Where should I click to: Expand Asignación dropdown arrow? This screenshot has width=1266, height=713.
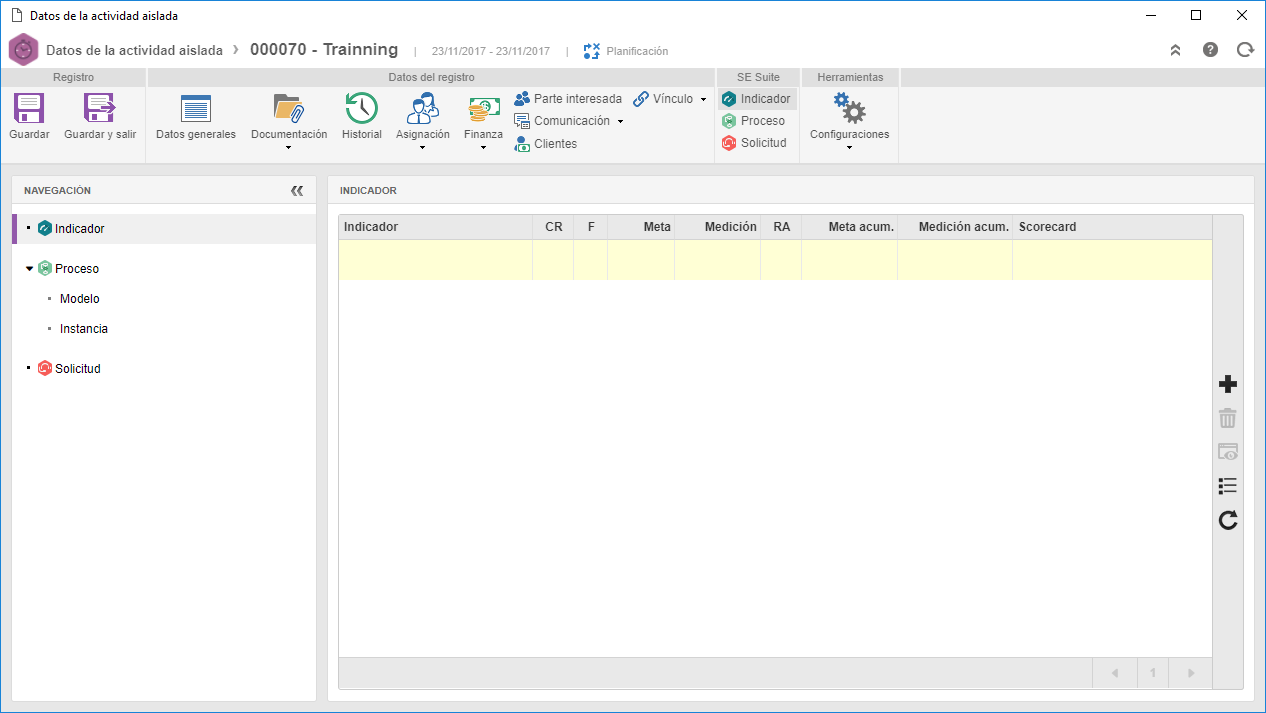pyautogui.click(x=423, y=148)
